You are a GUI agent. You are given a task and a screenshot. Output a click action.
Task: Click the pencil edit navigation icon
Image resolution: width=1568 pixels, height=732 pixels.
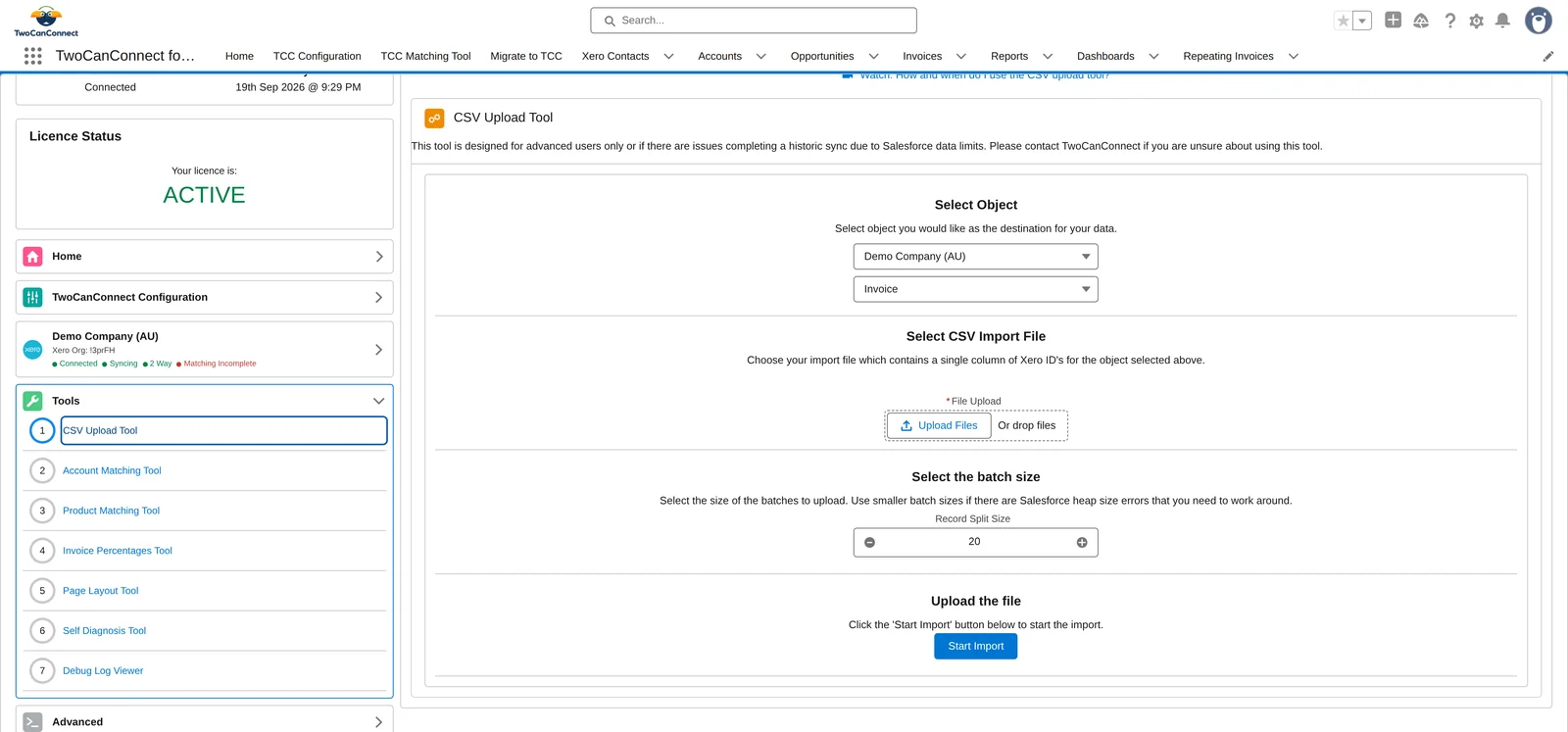pyautogui.click(x=1548, y=56)
